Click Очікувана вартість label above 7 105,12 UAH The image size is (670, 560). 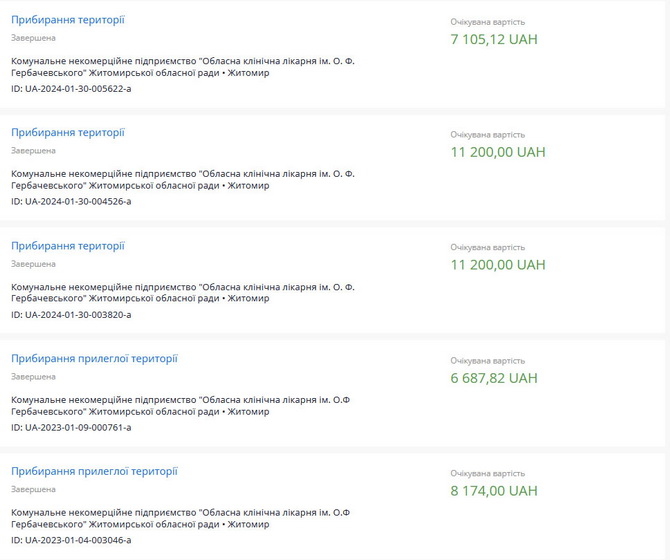pos(487,22)
